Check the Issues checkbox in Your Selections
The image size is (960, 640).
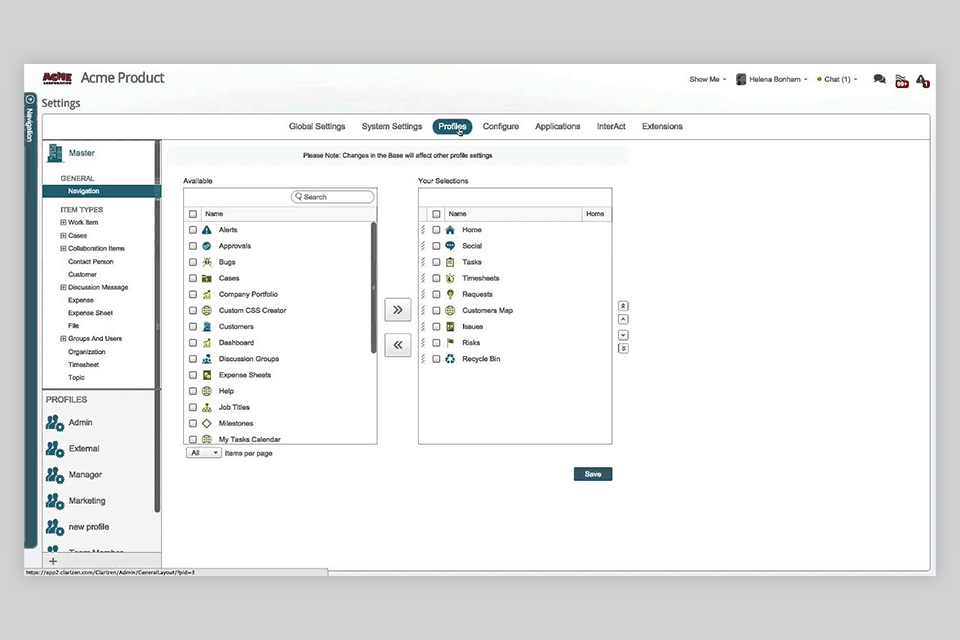[436, 326]
